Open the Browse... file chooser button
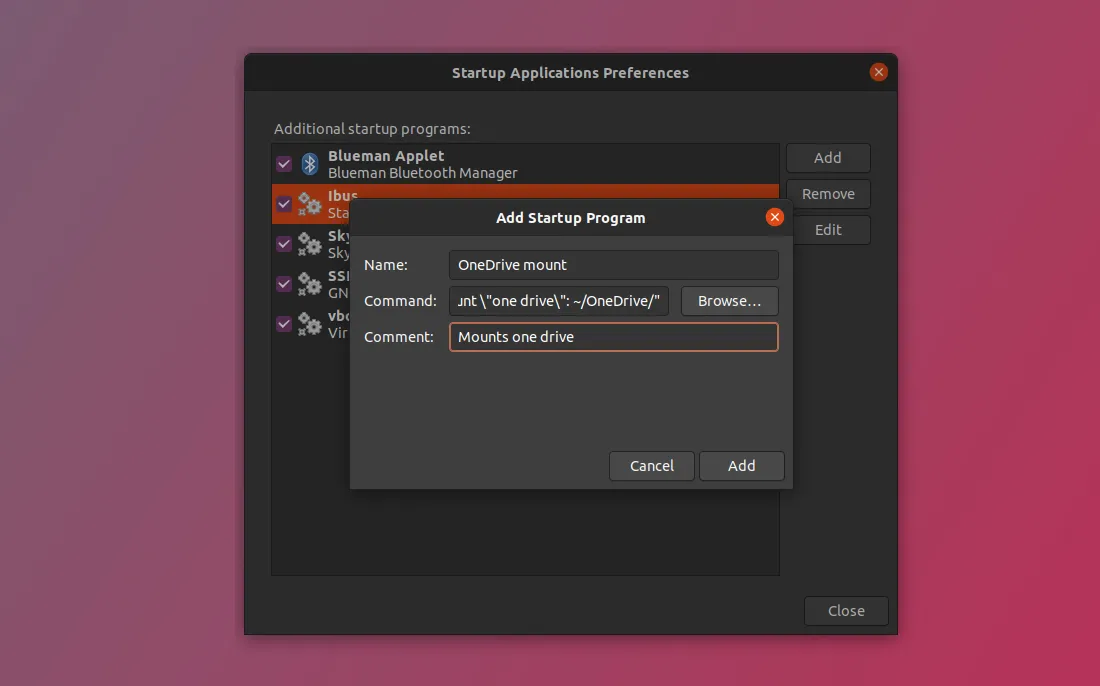This screenshot has width=1100, height=686. (730, 301)
